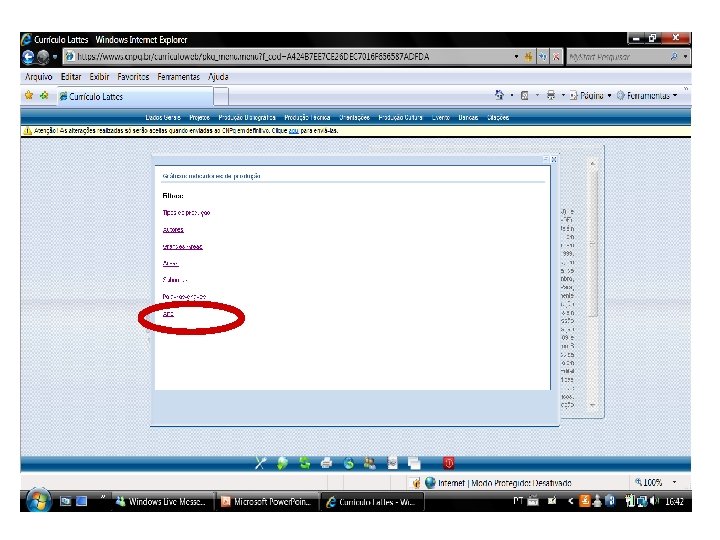Open the Favoritos menu
The image size is (720, 540).
pyautogui.click(x=133, y=77)
